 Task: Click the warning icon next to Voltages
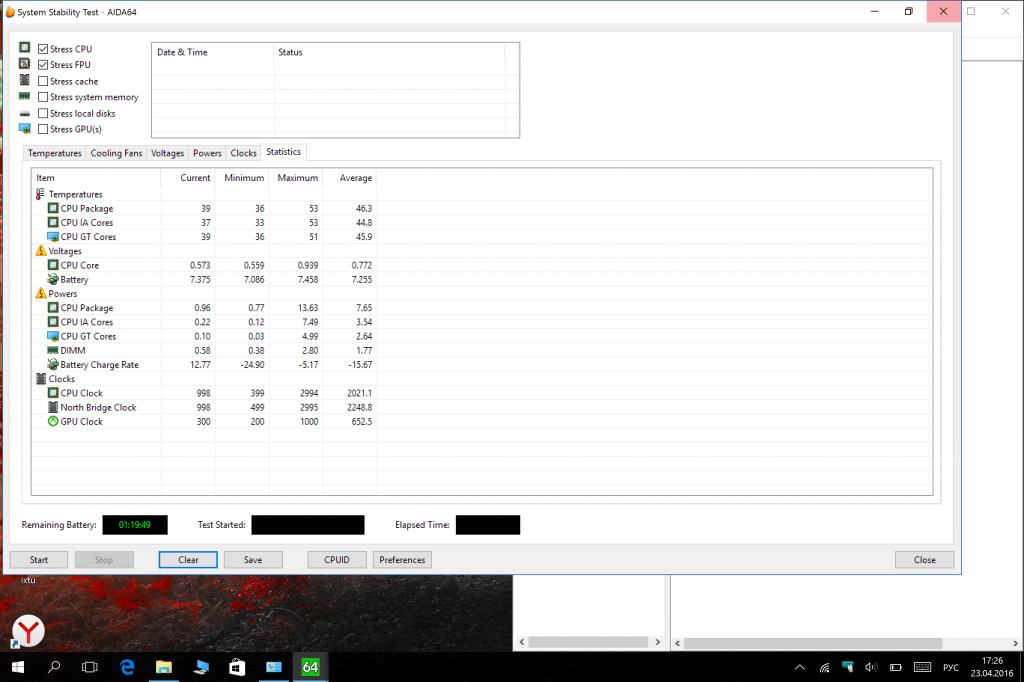[40, 251]
